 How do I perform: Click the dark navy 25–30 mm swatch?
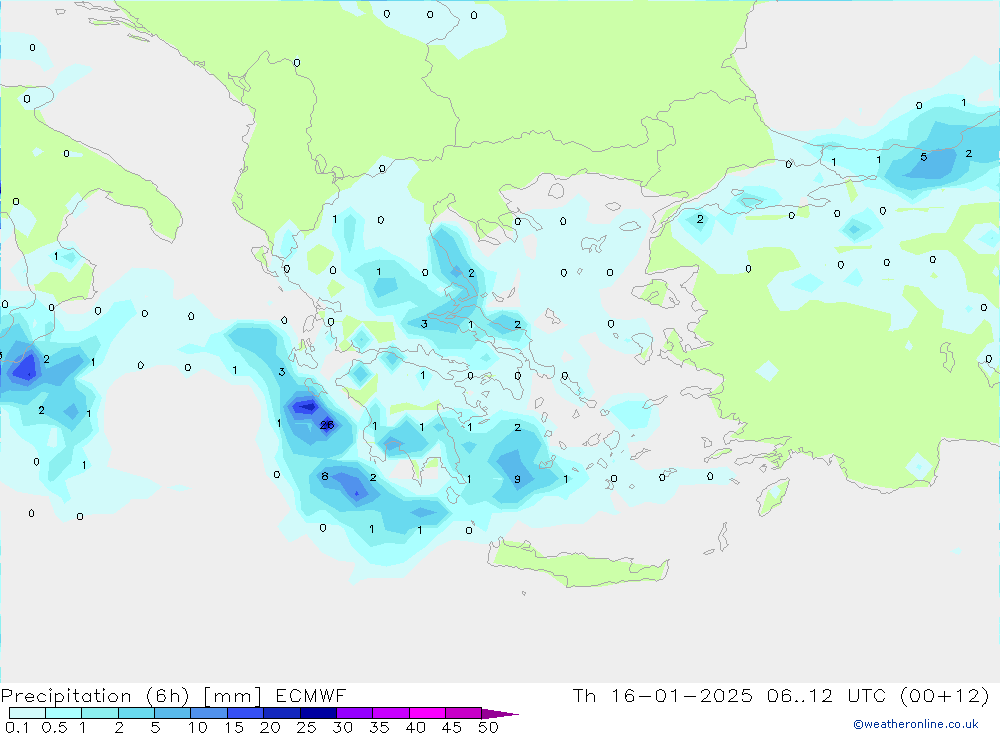317,713
